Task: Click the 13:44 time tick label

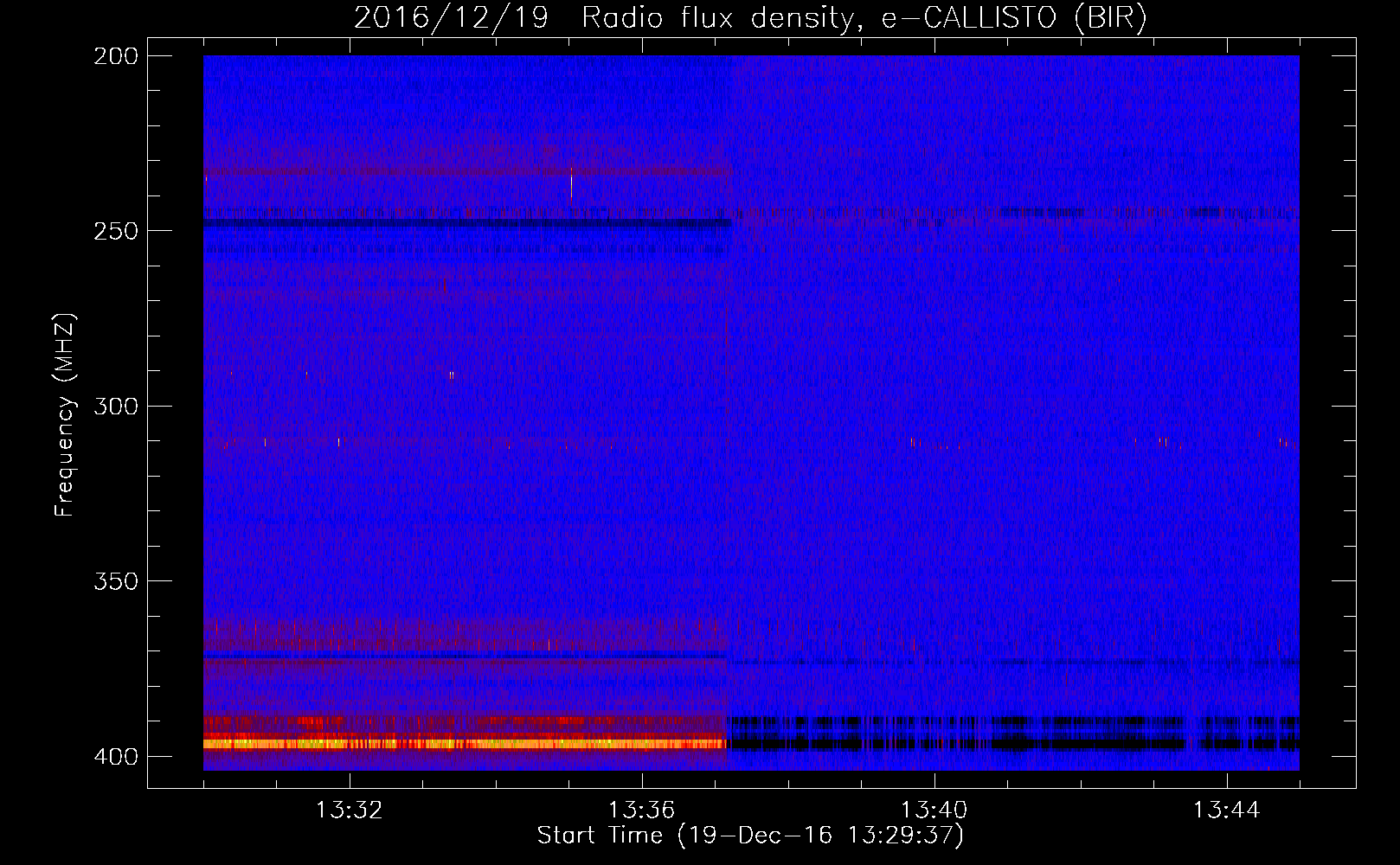Action: point(1226,811)
